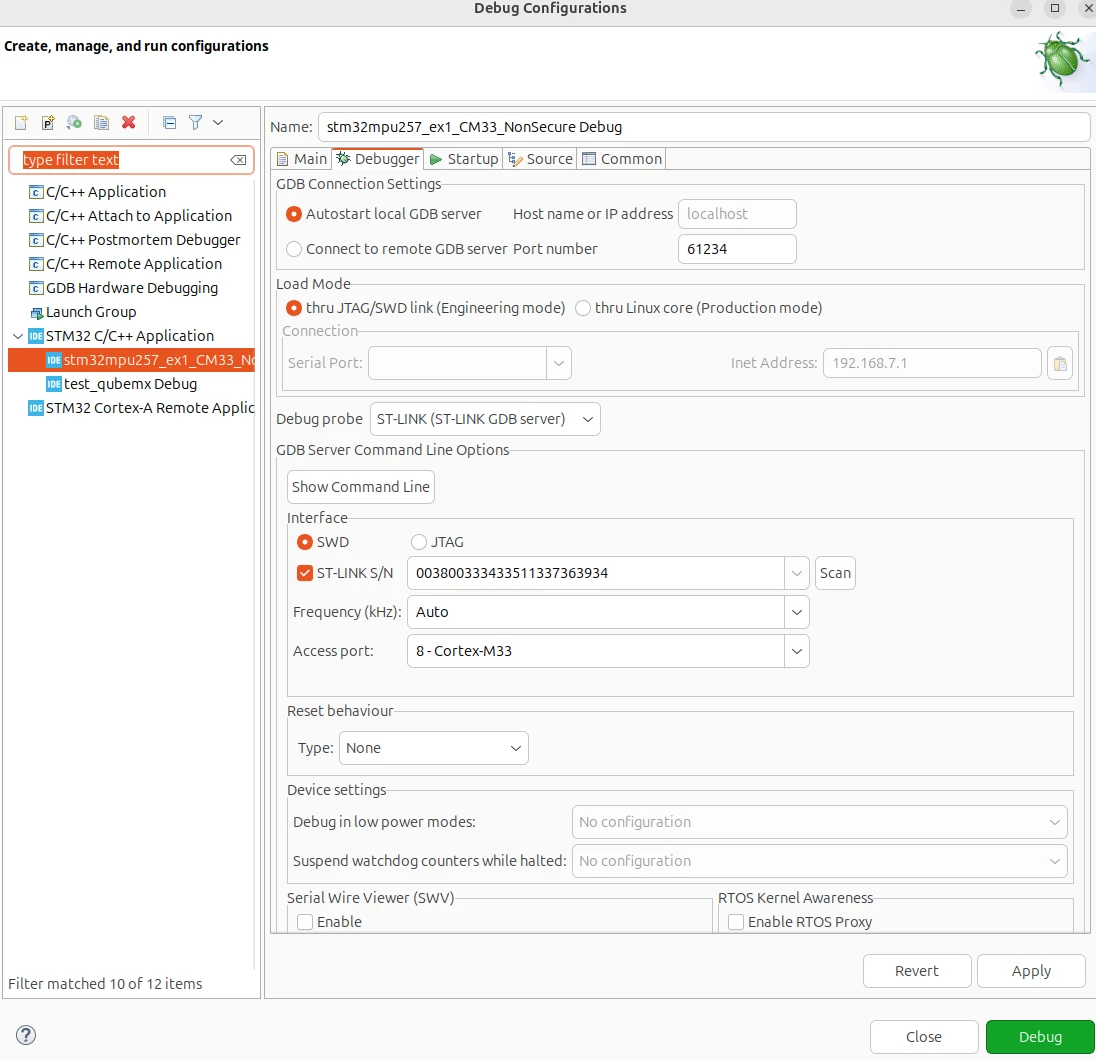1096x1060 pixels.
Task: Open the ST-LINK S/N serial dropdown arrow
Action: click(796, 573)
